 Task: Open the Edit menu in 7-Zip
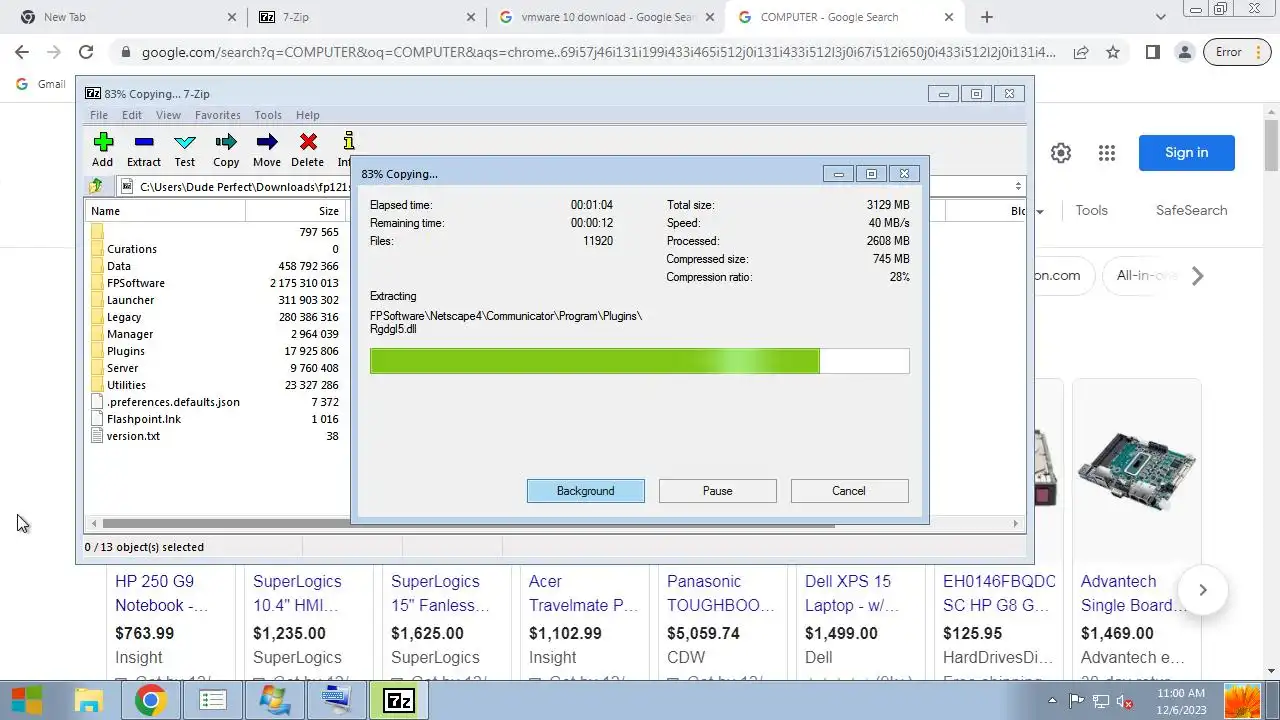tap(132, 115)
